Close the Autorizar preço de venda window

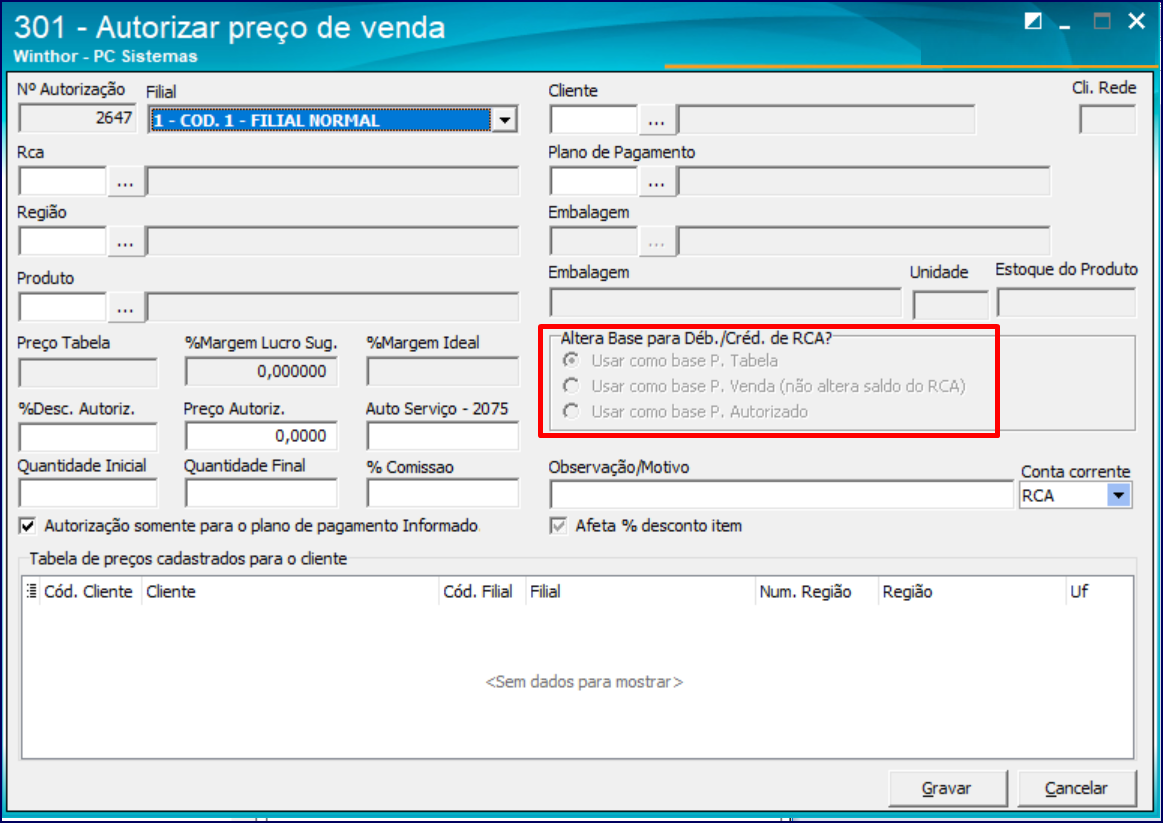1136,21
